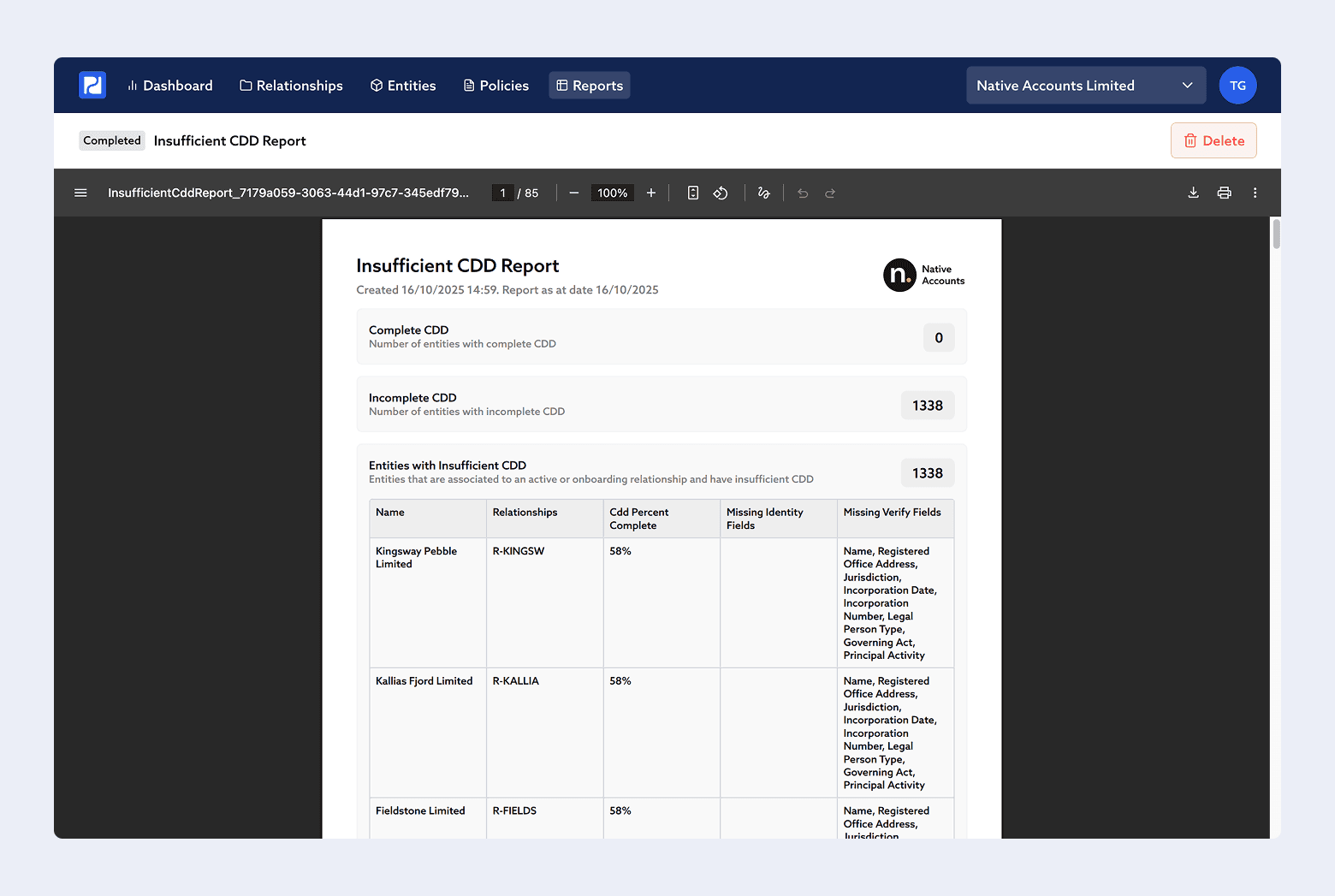Open the PDF thumbnails sidebar menu
Viewport: 1335px width, 896px height.
80,193
